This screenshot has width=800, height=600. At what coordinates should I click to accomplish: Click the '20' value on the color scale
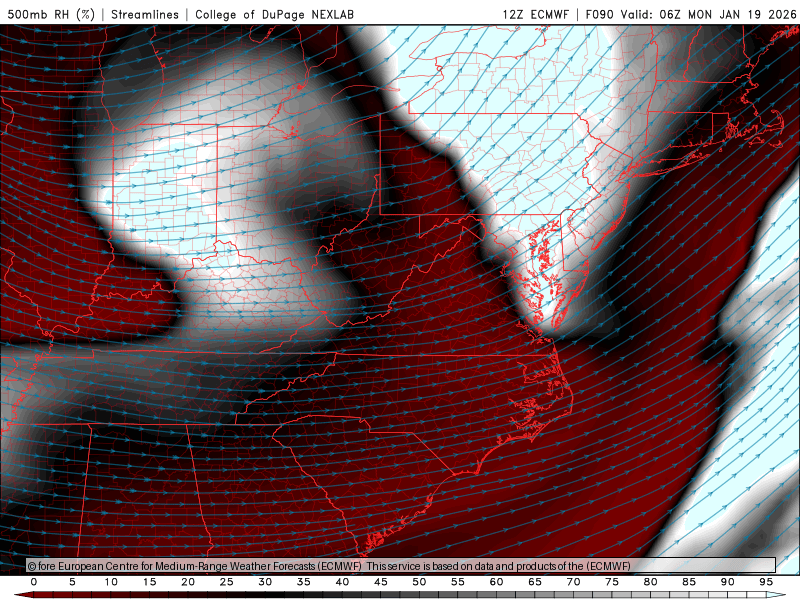188,582
